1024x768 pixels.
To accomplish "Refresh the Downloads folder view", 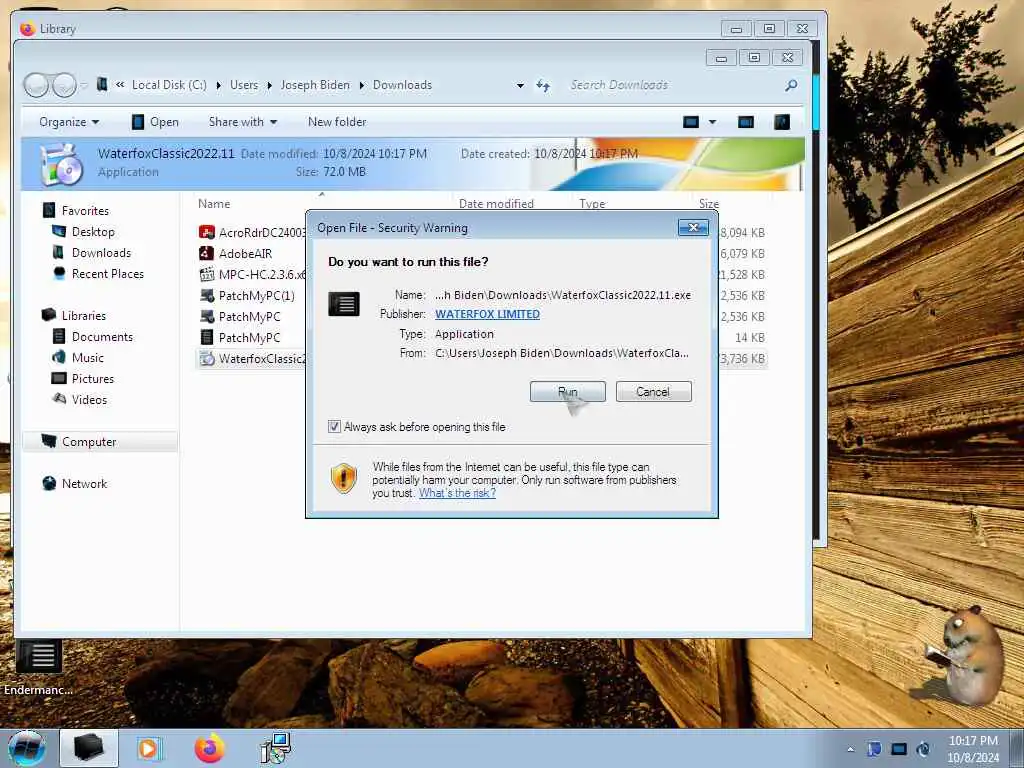I will pos(543,86).
